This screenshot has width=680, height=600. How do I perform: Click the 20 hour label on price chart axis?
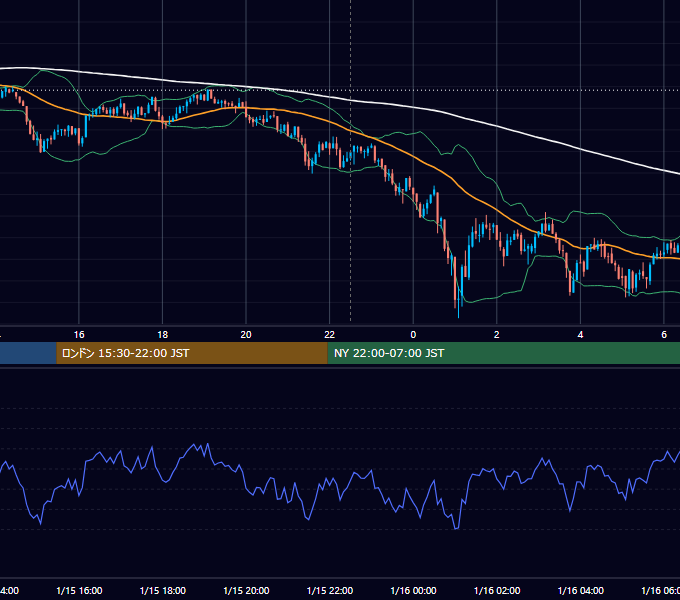(246, 334)
